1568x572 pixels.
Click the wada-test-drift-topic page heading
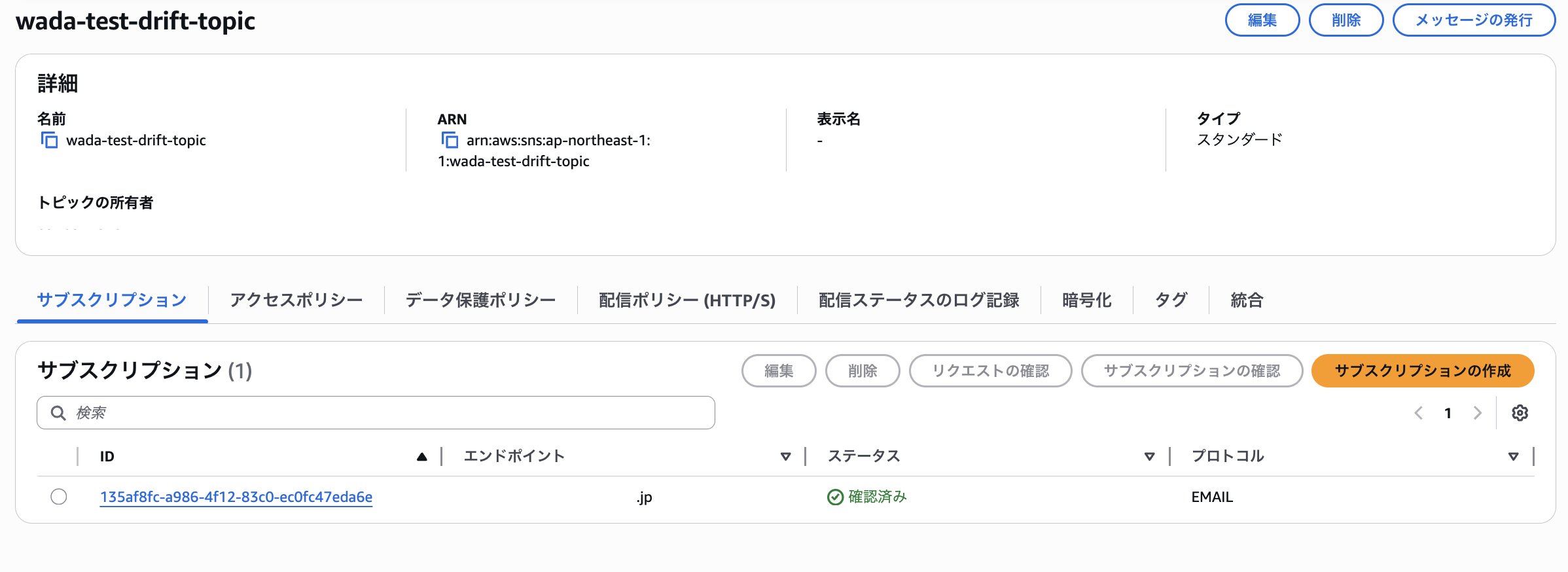[135, 21]
